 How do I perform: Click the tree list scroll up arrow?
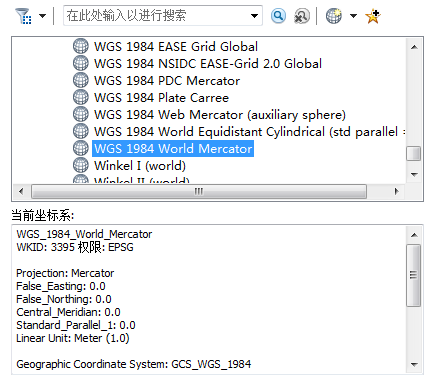point(414,47)
